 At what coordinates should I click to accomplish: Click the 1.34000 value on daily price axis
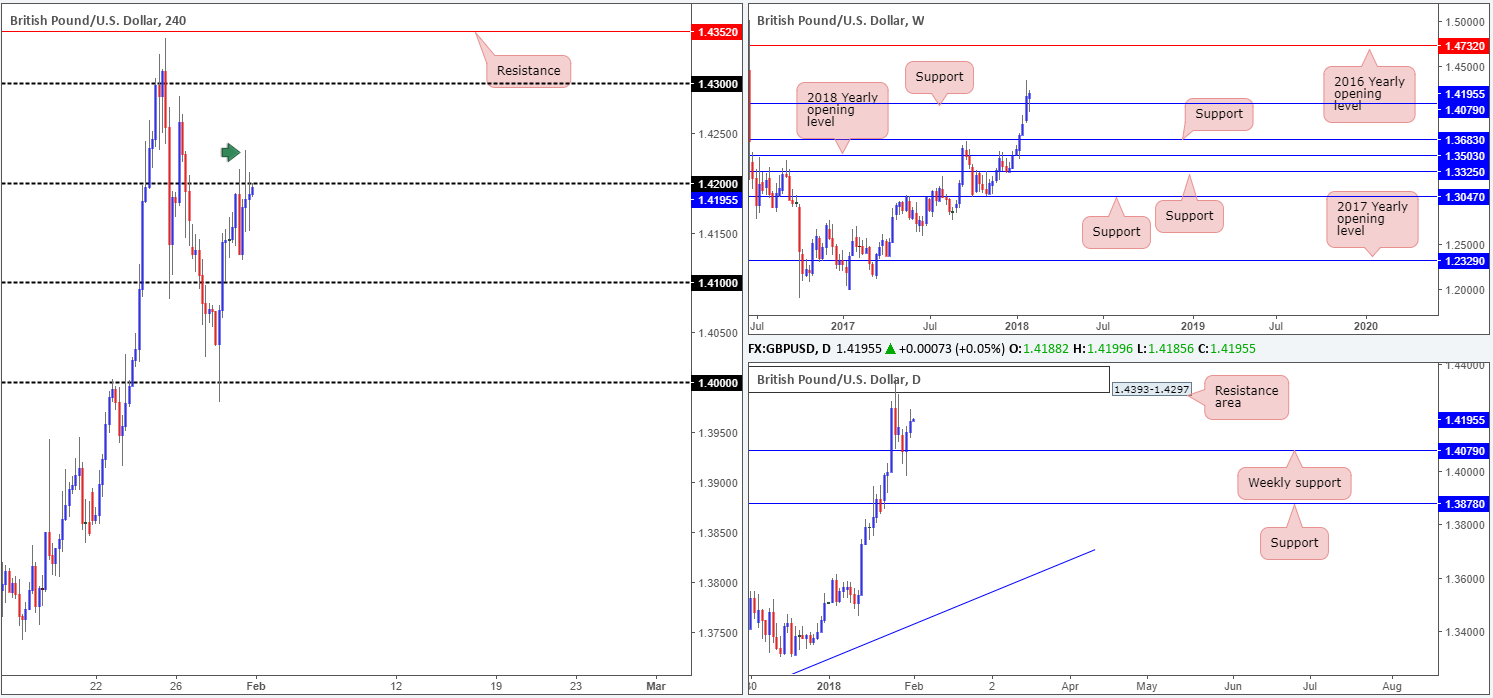[x=1464, y=632]
